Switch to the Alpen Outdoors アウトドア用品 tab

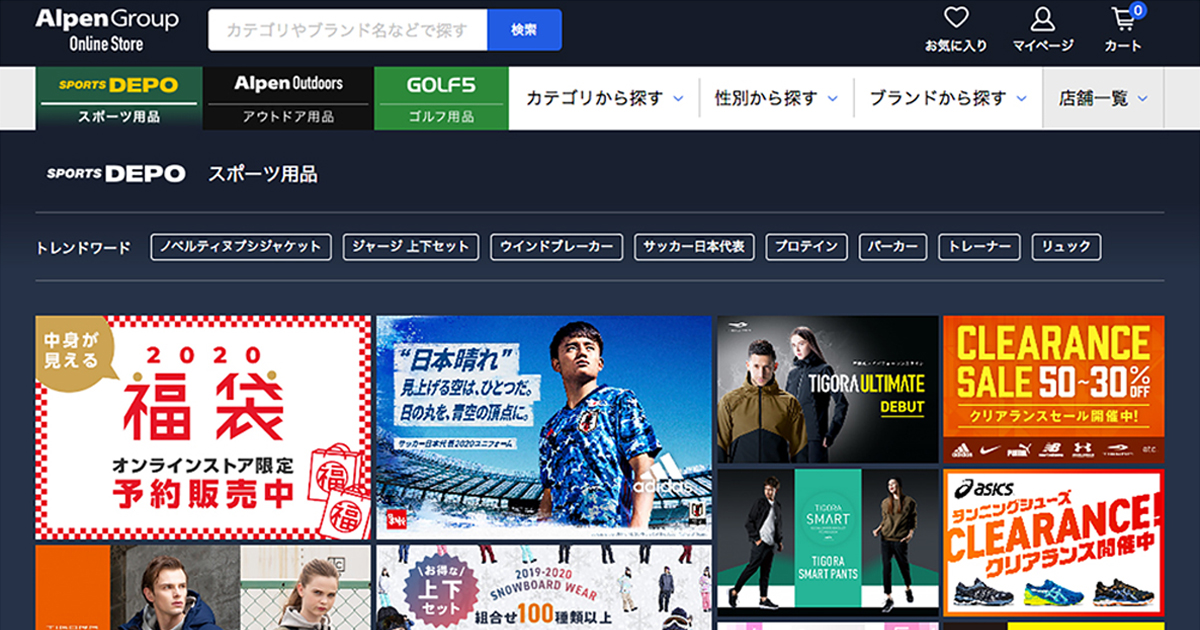pos(288,98)
